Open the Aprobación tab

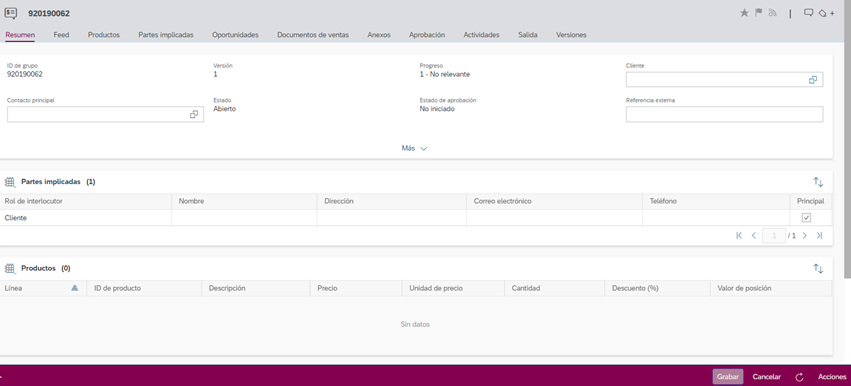pyautogui.click(x=427, y=35)
